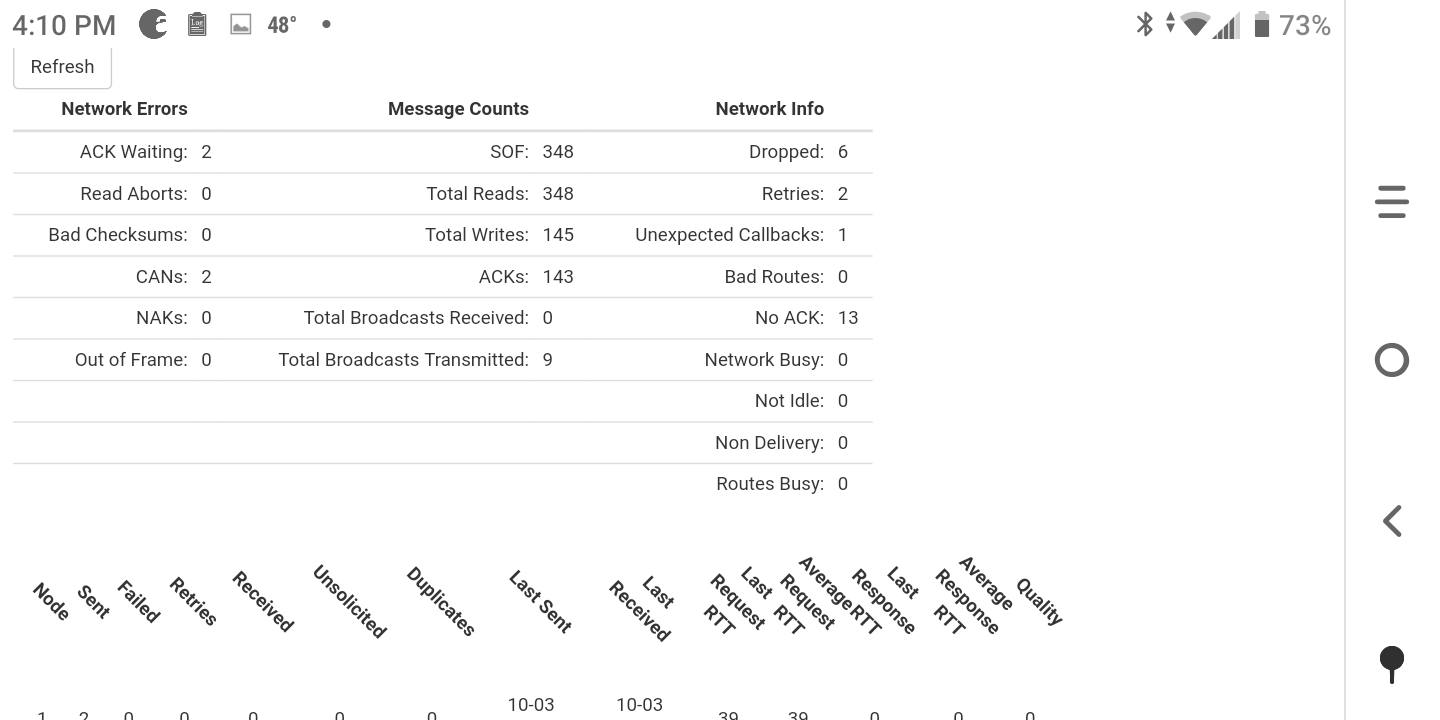Tap the cellular signal strength icon
Screen dimensions: 1440x720
1226,23
